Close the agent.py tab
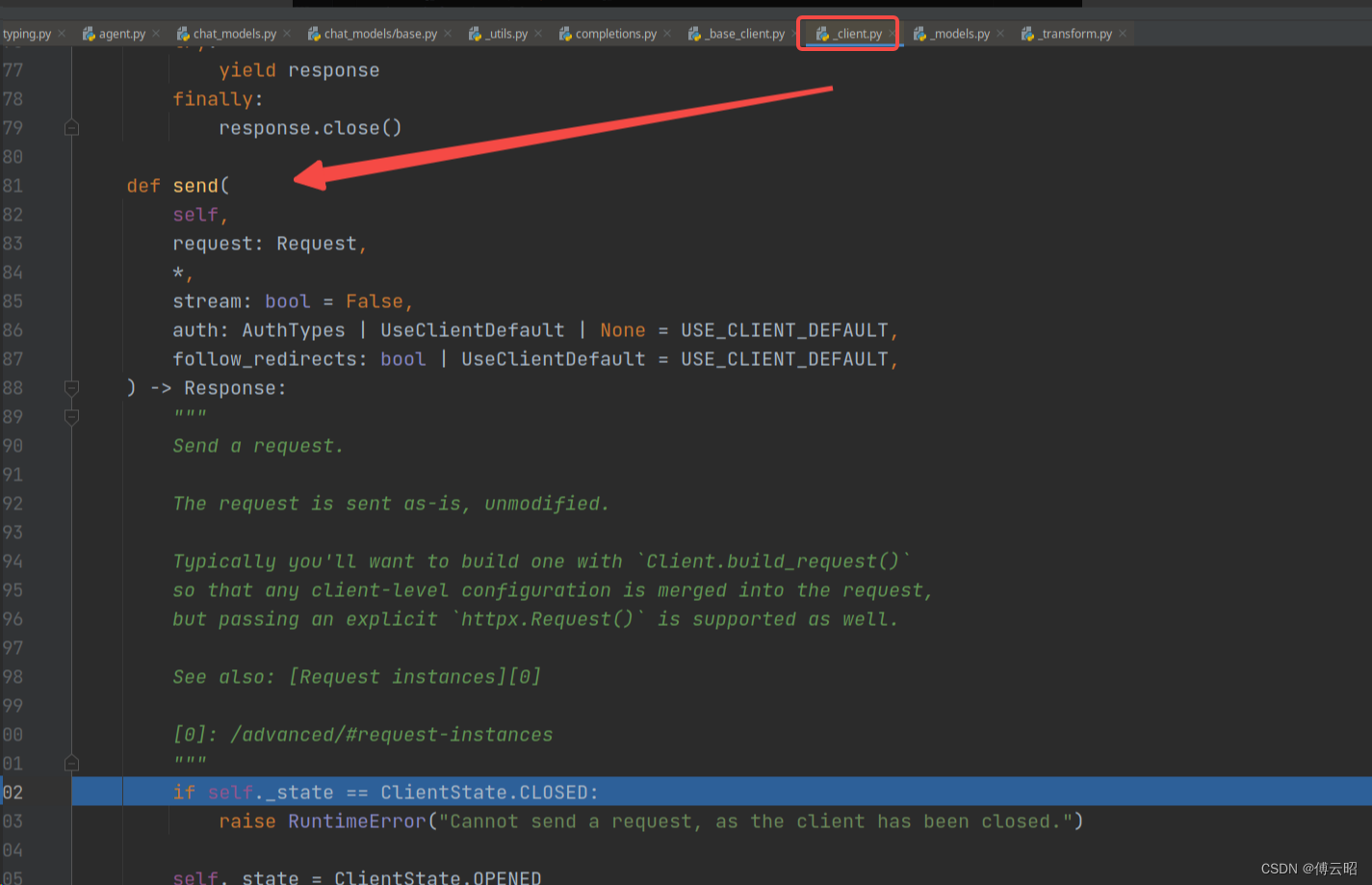Image resolution: width=1372 pixels, height=885 pixels. [156, 34]
